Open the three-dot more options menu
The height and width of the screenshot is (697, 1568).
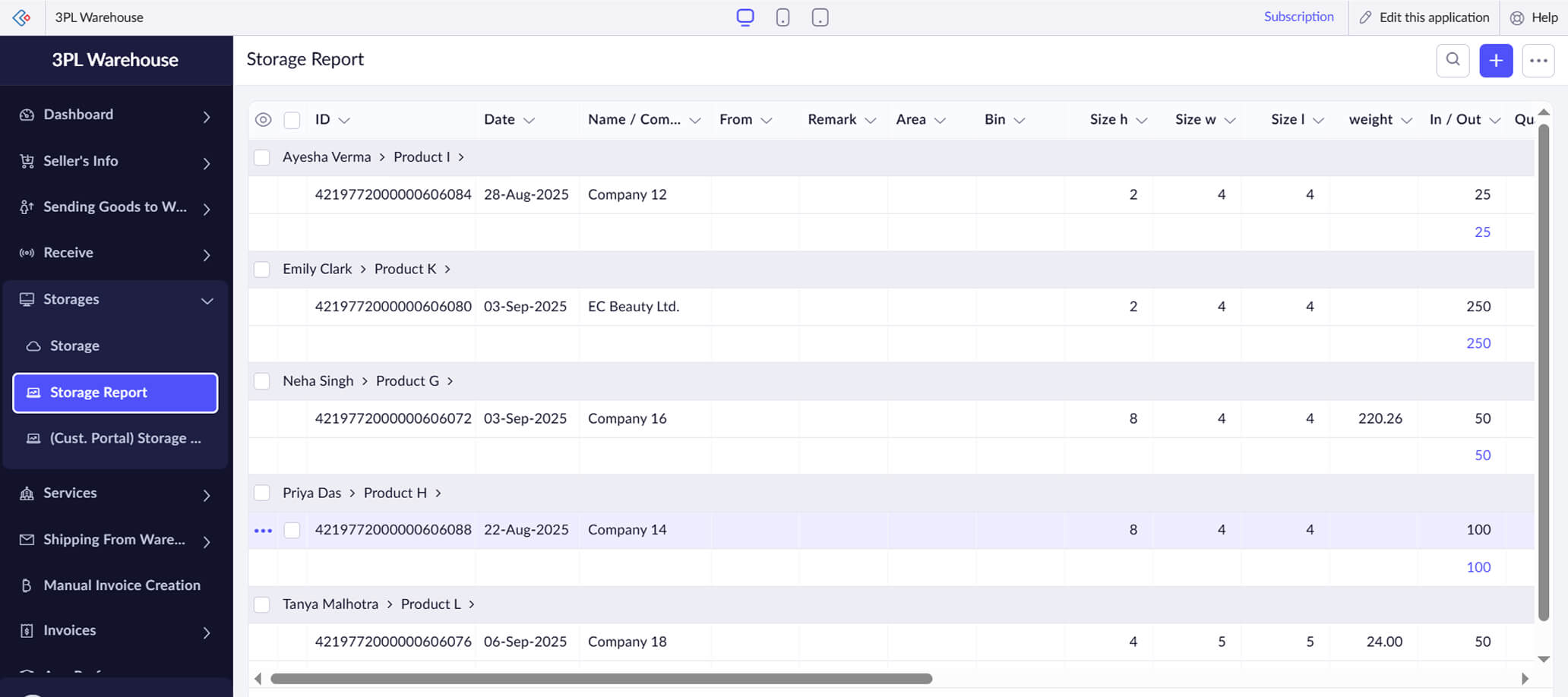click(1538, 61)
